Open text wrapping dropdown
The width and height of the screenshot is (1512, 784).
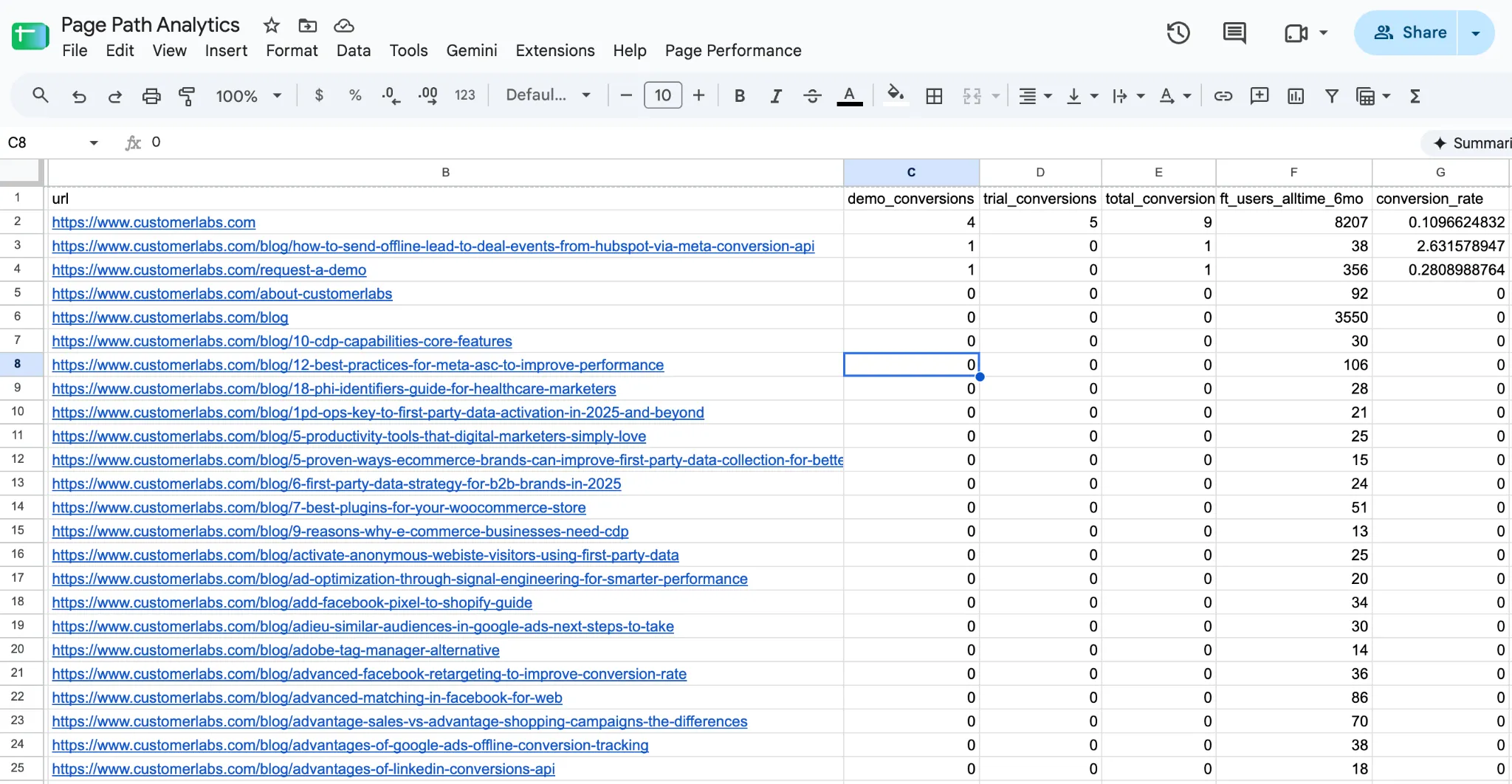coord(1129,96)
